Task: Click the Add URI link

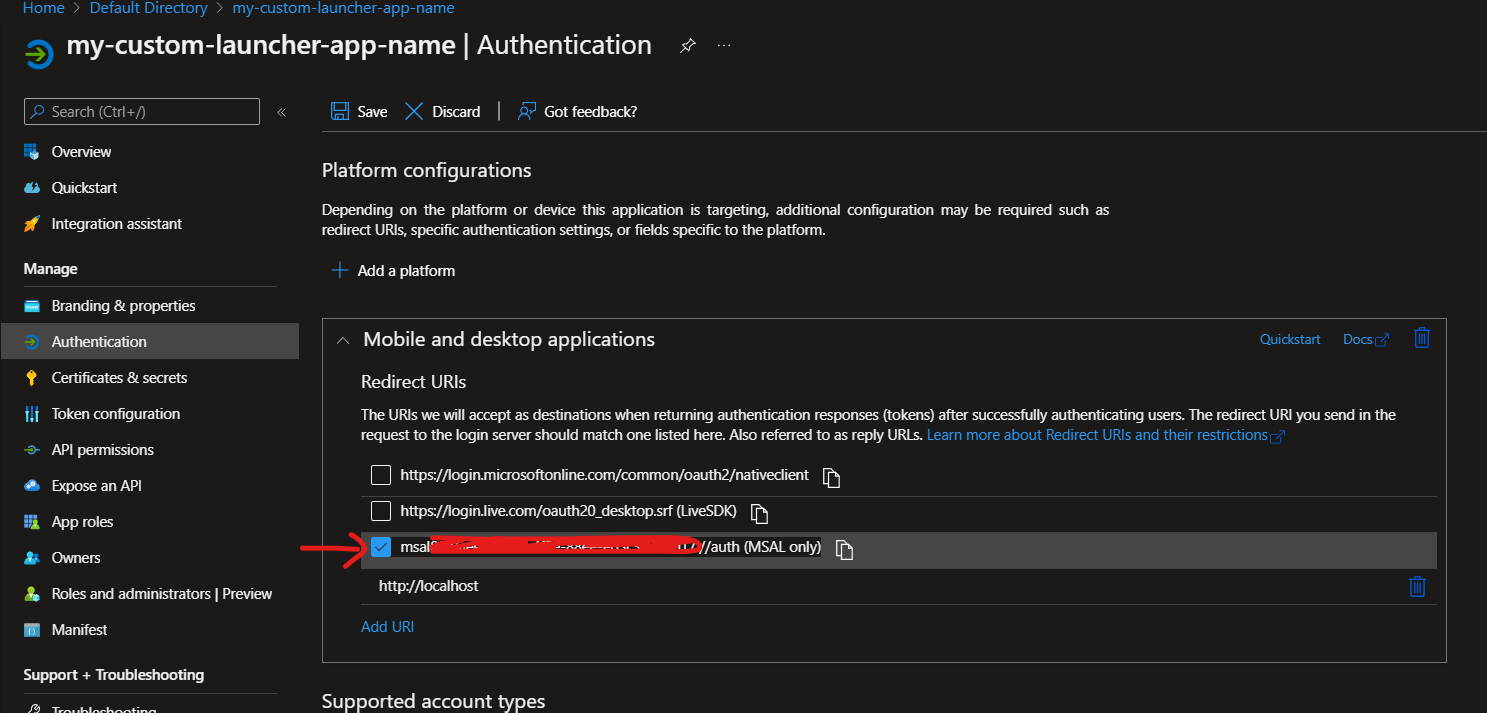Action: pos(387,627)
